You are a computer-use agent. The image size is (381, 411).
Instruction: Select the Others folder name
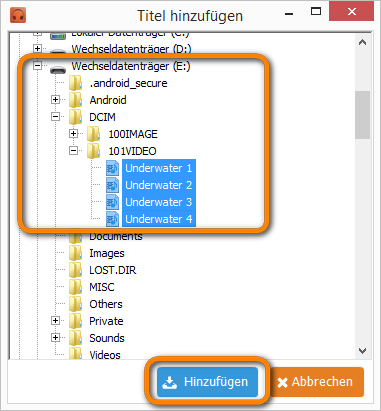pyautogui.click(x=106, y=304)
